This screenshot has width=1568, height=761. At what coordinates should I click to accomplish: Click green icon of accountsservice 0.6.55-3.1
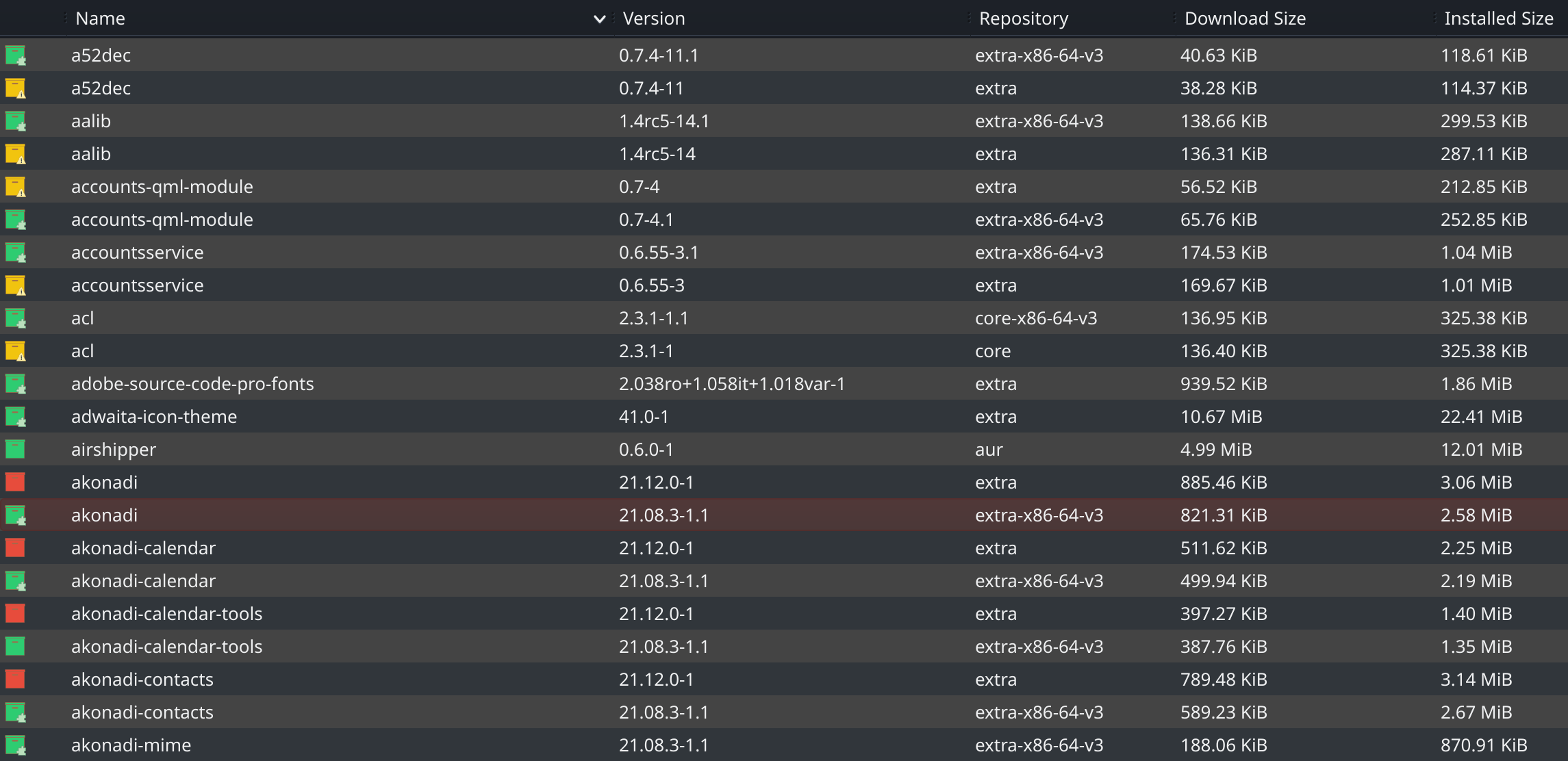click(x=16, y=253)
